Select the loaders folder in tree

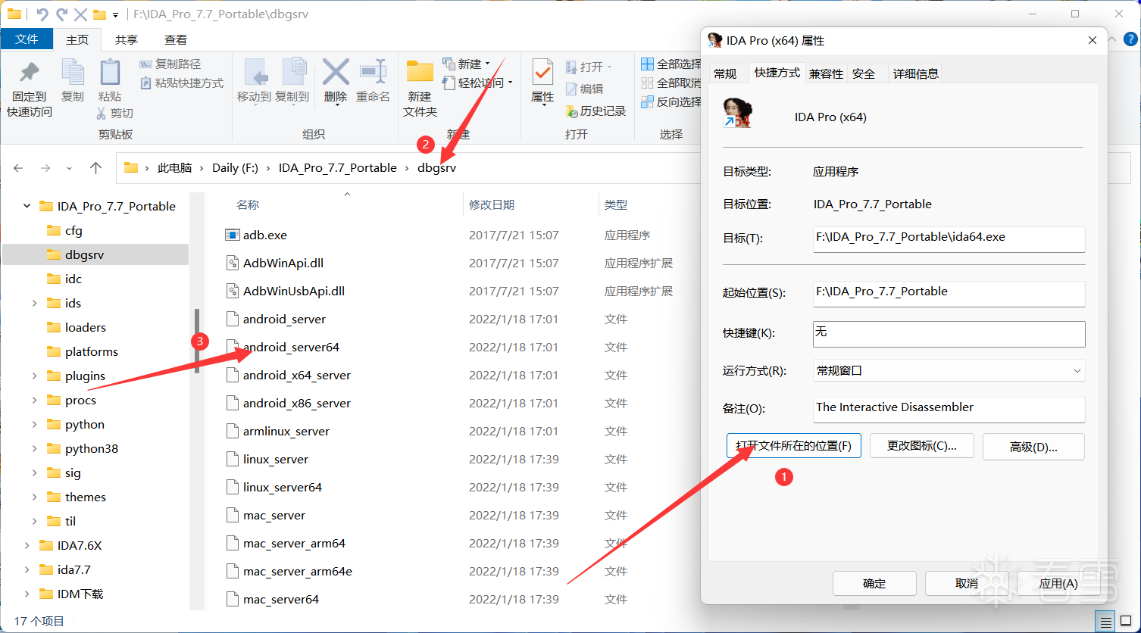(x=85, y=327)
